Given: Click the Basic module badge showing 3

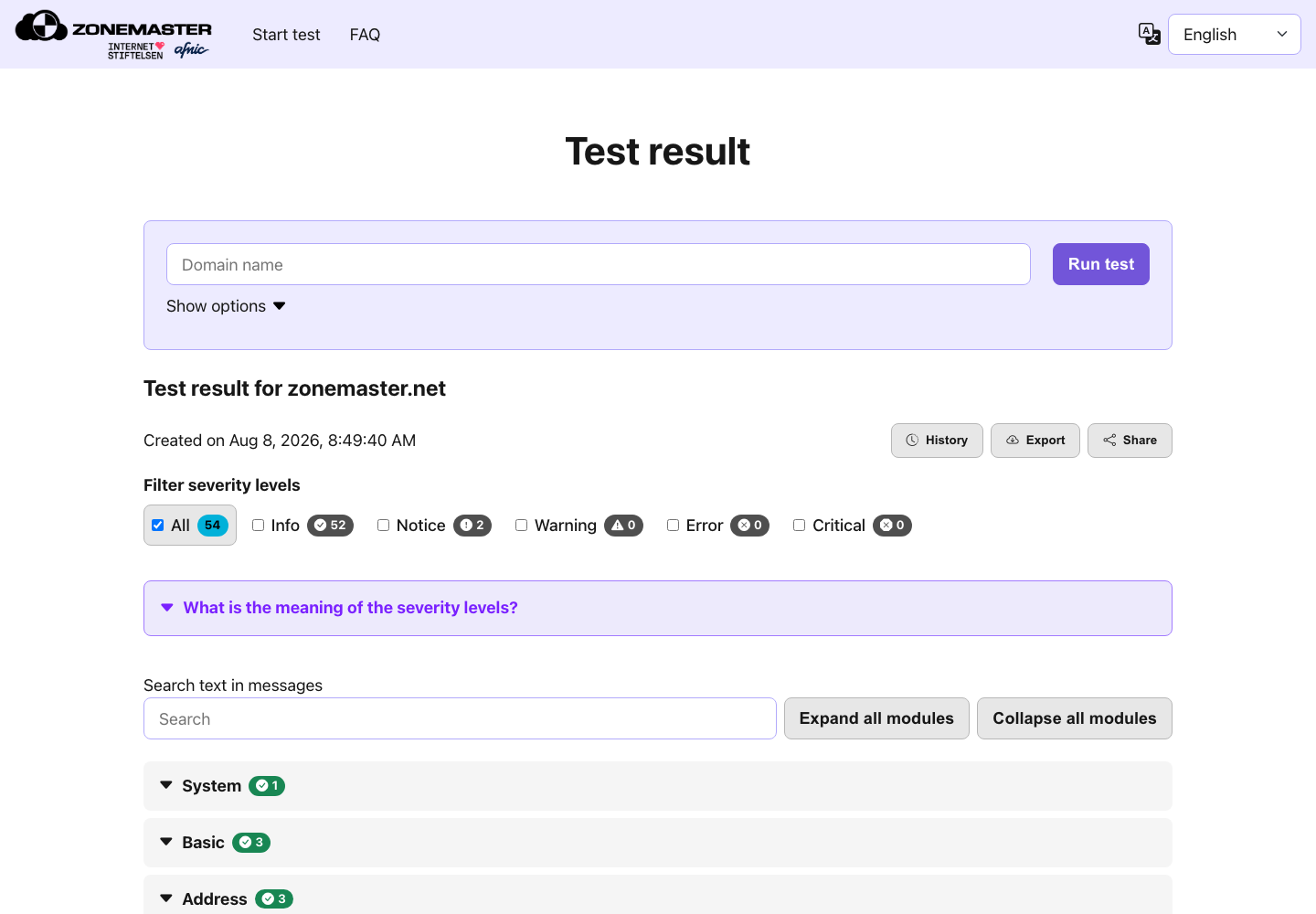Looking at the screenshot, I should click(x=251, y=843).
